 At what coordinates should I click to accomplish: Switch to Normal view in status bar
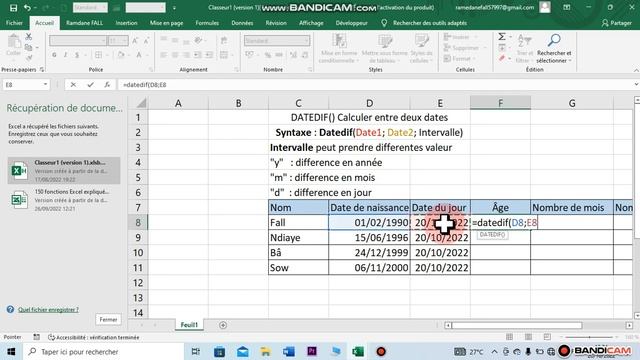click(509, 337)
